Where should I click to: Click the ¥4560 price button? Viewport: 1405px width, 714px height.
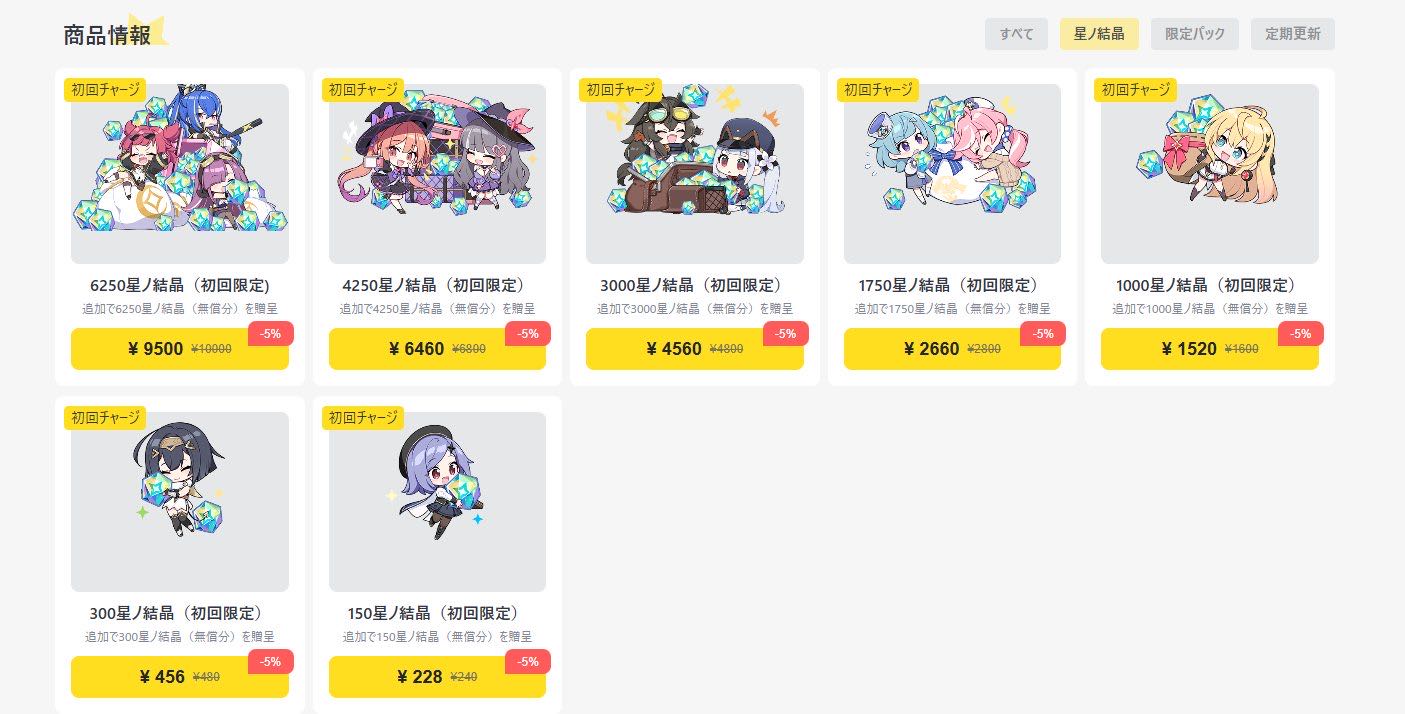(x=695, y=349)
